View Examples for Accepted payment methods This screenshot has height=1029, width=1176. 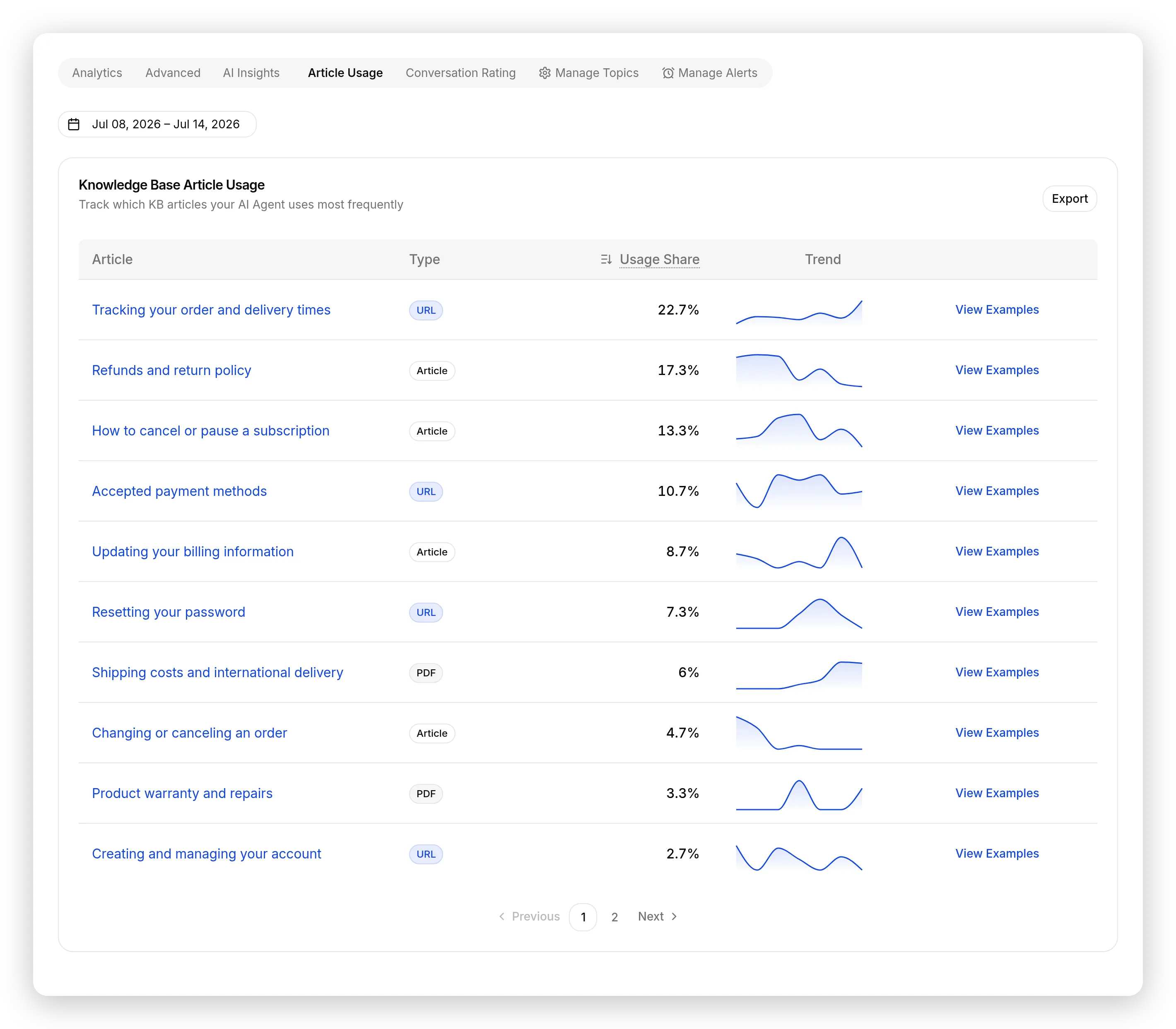tap(997, 491)
